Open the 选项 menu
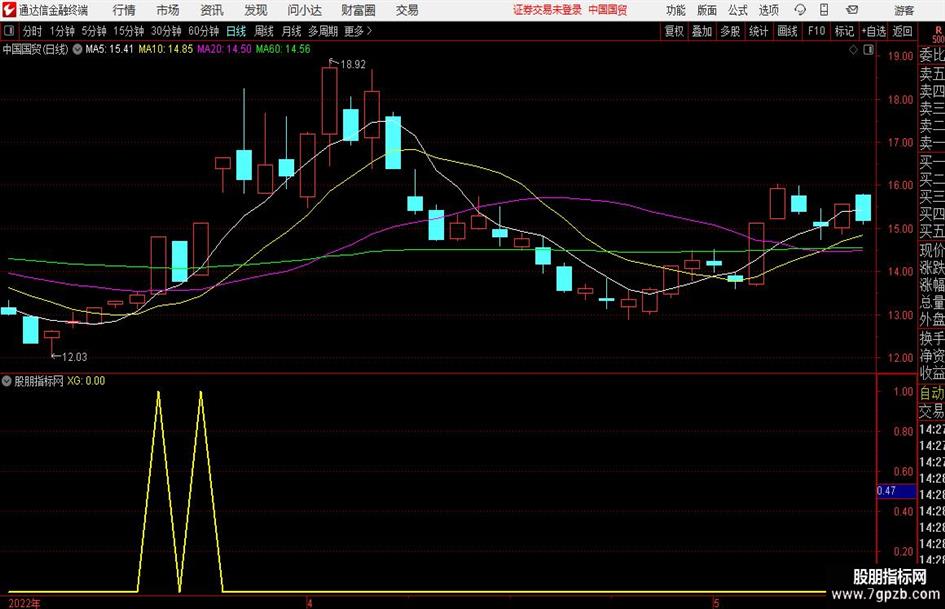945x609 pixels. [768, 10]
